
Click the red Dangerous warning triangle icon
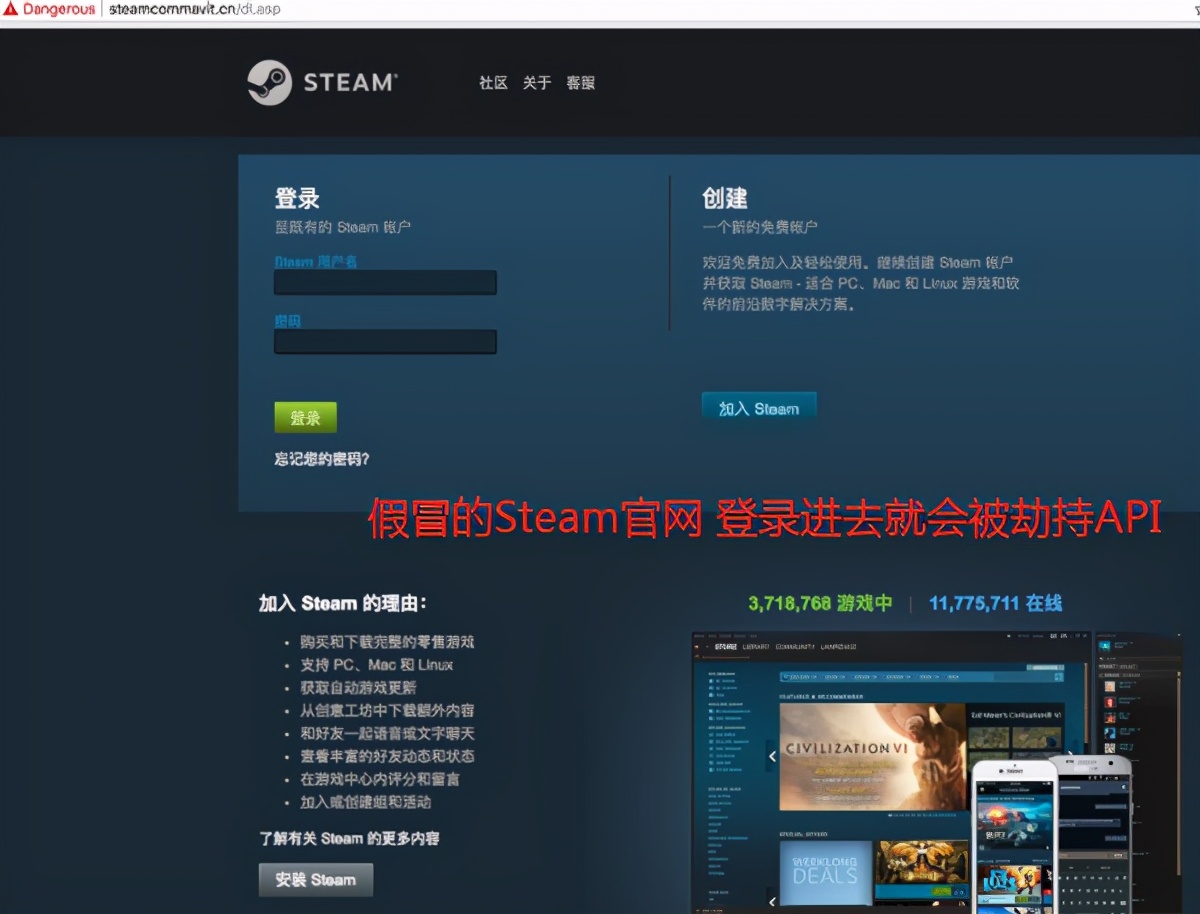point(11,8)
